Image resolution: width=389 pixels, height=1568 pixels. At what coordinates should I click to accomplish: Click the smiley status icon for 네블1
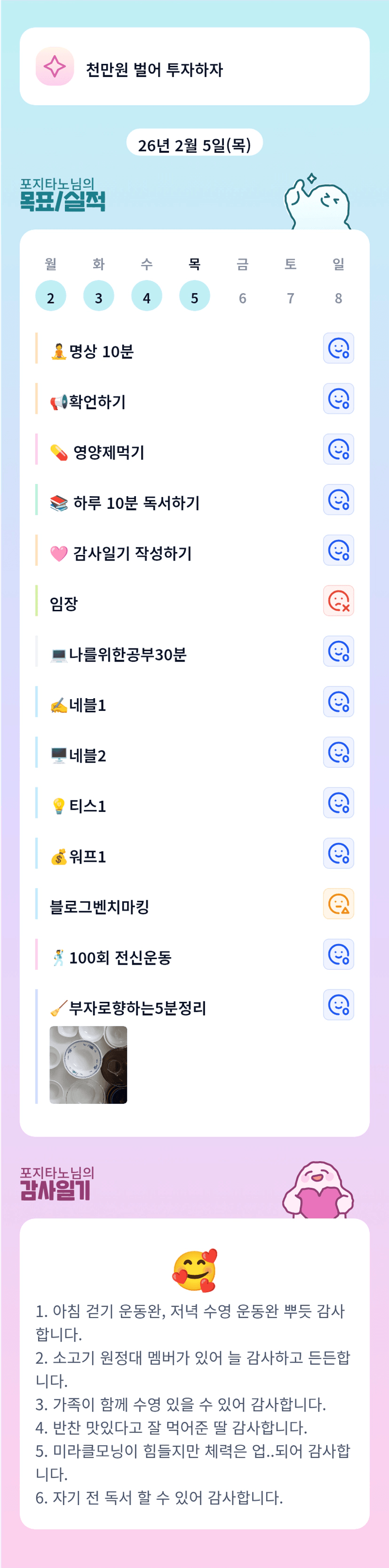click(x=338, y=702)
